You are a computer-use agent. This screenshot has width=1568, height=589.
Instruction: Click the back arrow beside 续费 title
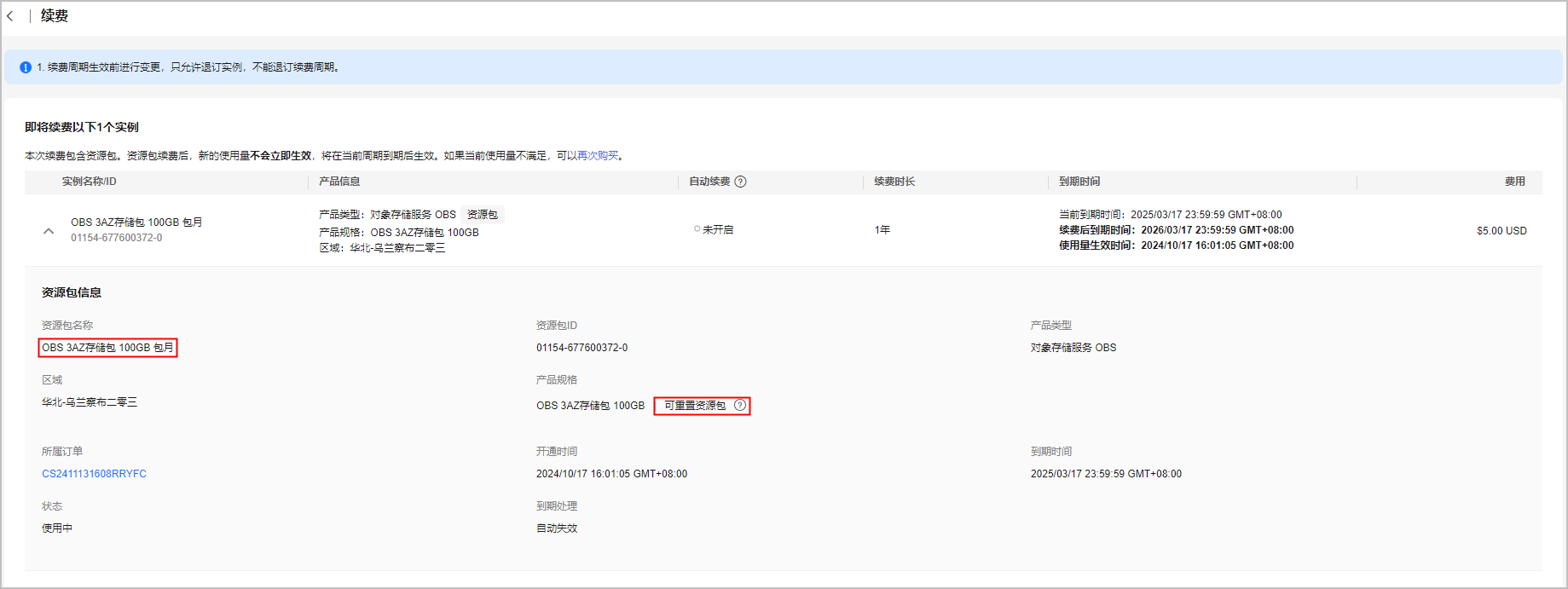click(x=10, y=16)
